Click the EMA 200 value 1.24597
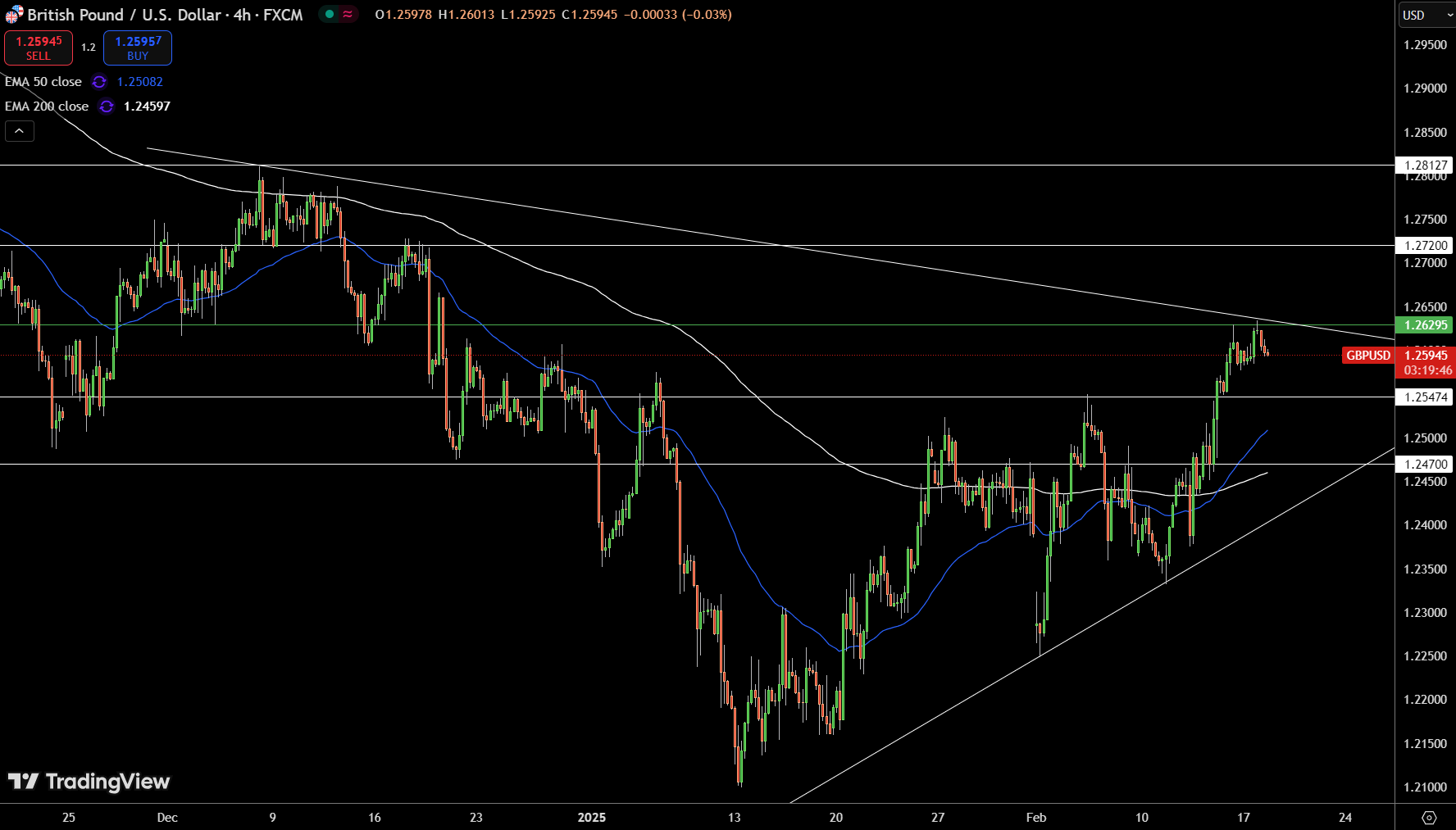This screenshot has width=1456, height=830. point(147,107)
